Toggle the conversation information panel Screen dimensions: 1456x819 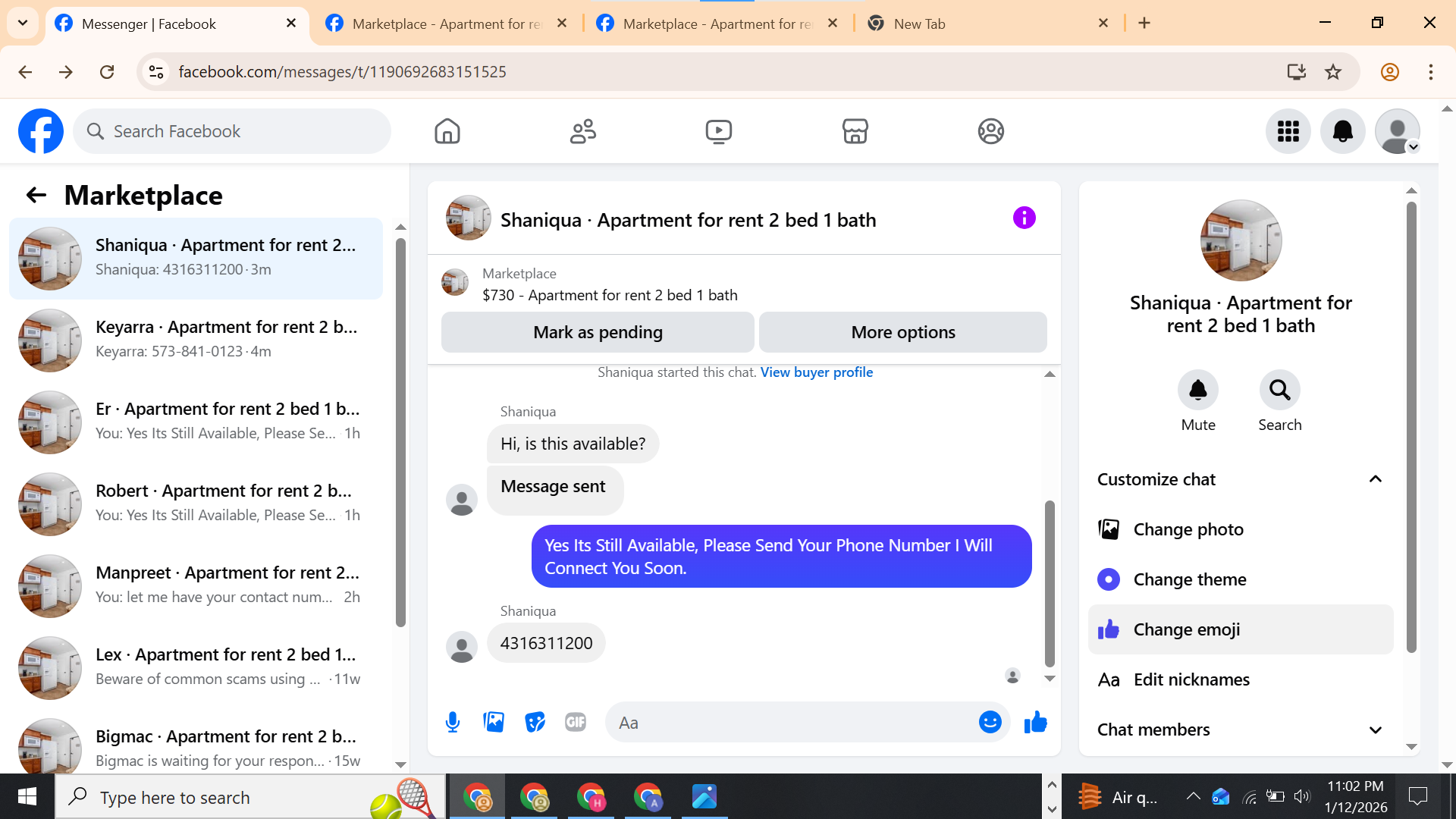point(1024,218)
